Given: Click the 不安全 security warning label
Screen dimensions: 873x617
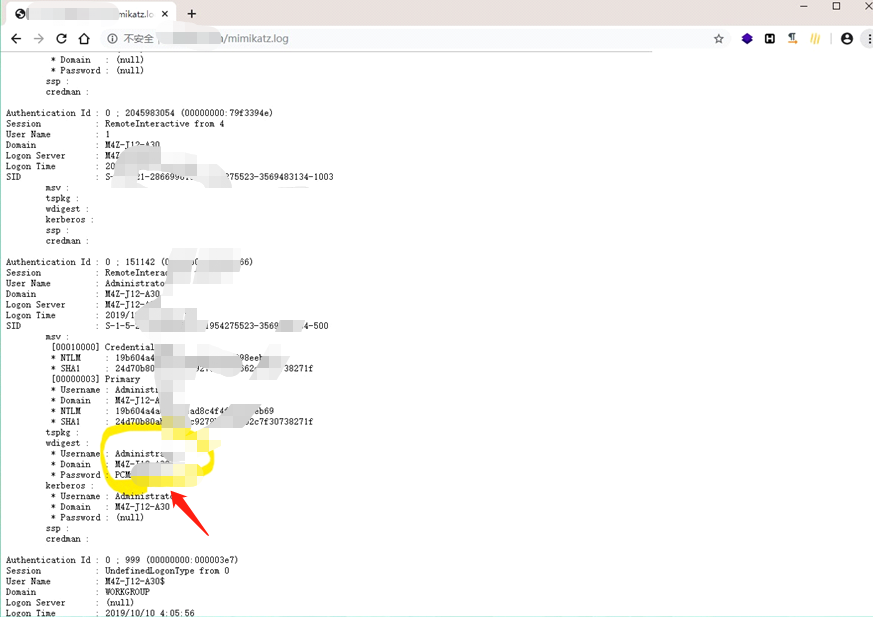Looking at the screenshot, I should [138, 38].
